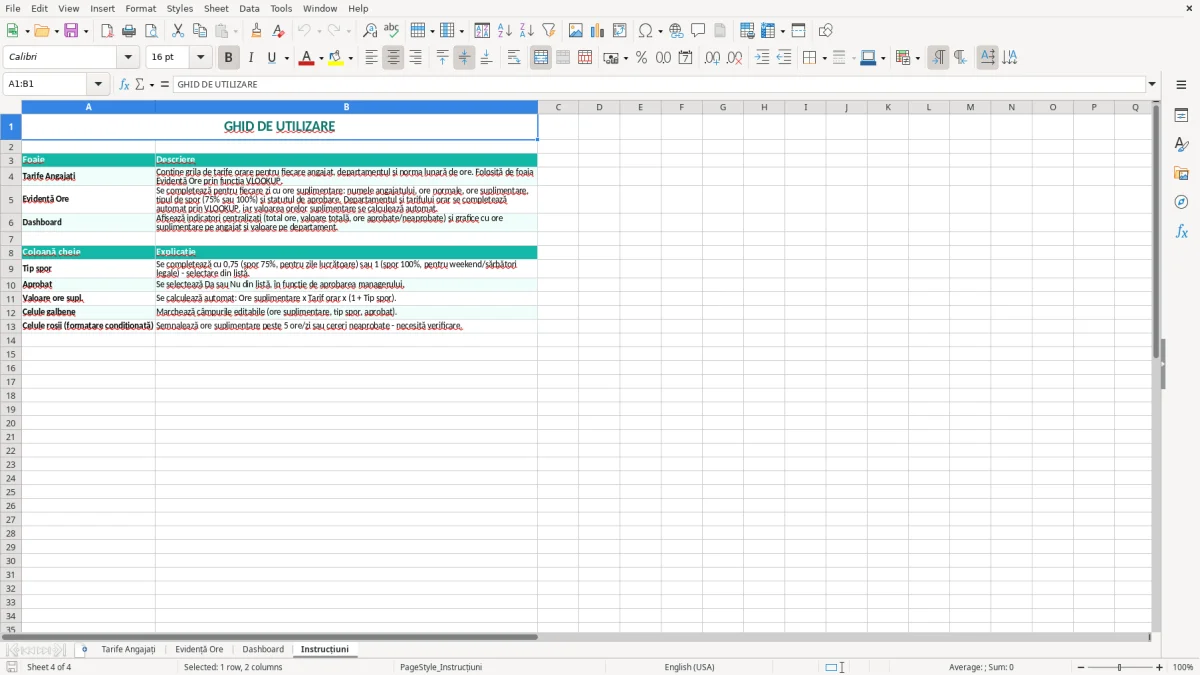
Task: Expand Name Box dropdown
Action: click(x=98, y=84)
